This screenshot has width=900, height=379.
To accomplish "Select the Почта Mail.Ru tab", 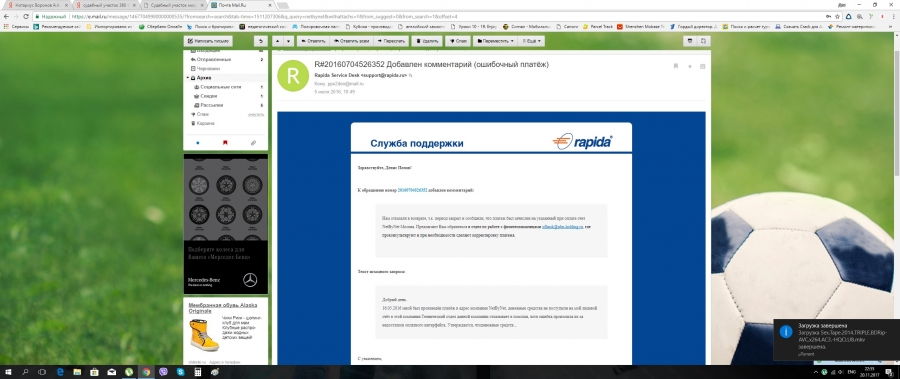I will click(x=242, y=5).
